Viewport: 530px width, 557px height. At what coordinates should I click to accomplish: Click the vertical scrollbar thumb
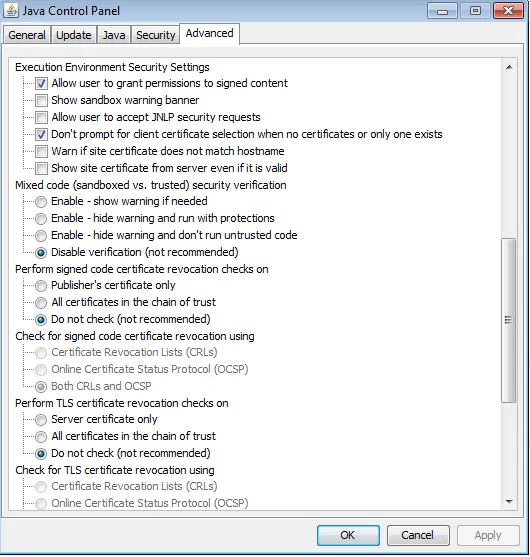(509, 320)
